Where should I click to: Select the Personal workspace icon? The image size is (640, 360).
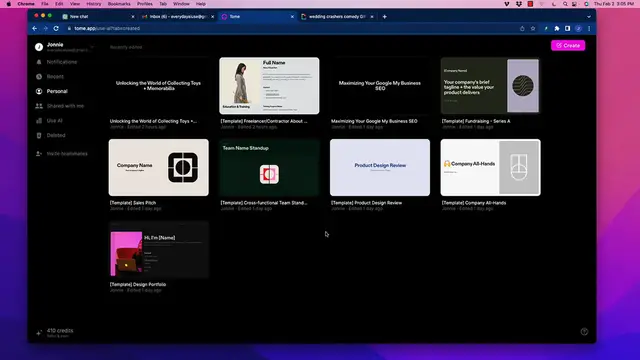pyautogui.click(x=39, y=91)
